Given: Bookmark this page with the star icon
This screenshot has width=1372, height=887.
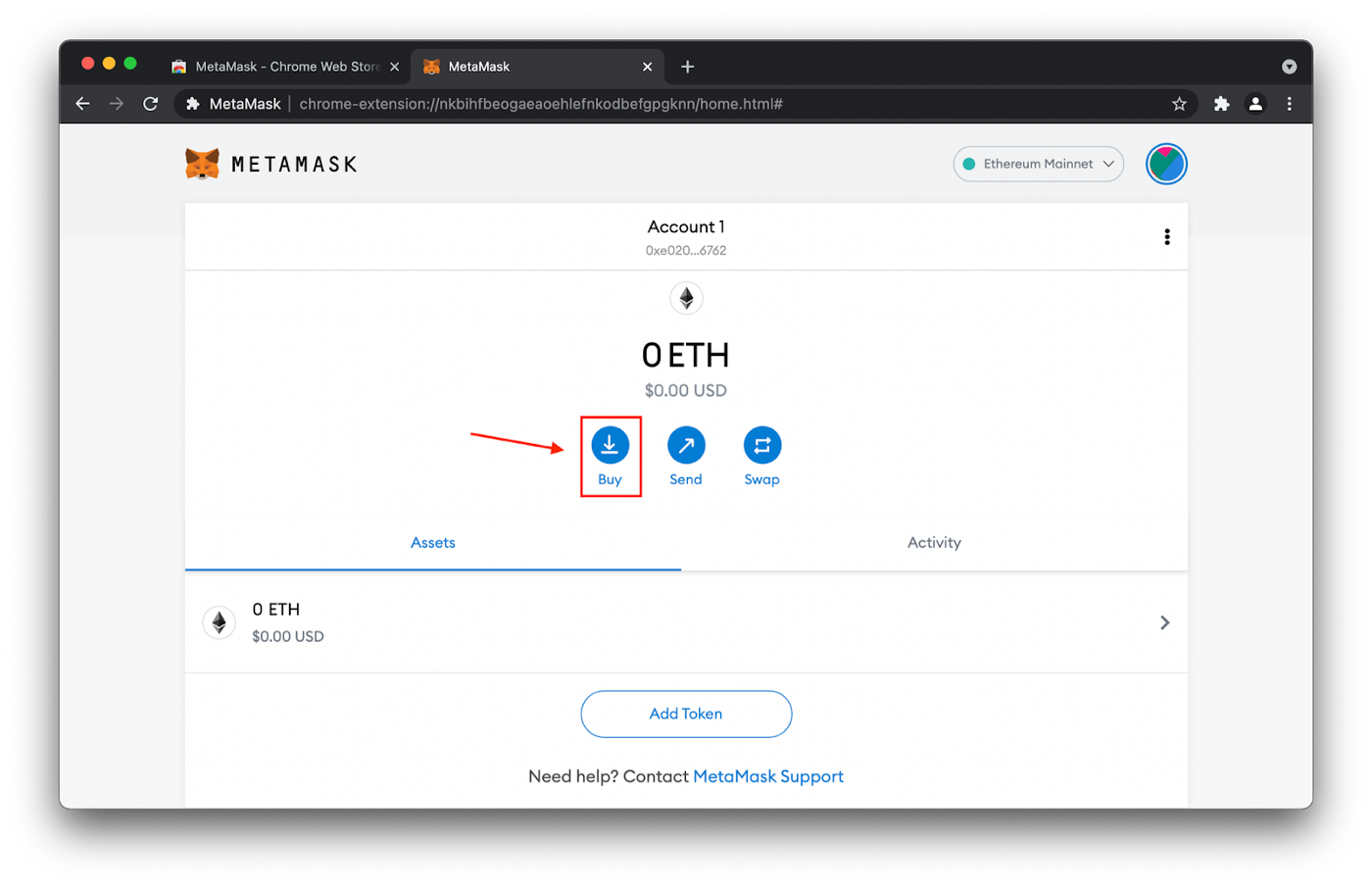Looking at the screenshot, I should [1179, 104].
